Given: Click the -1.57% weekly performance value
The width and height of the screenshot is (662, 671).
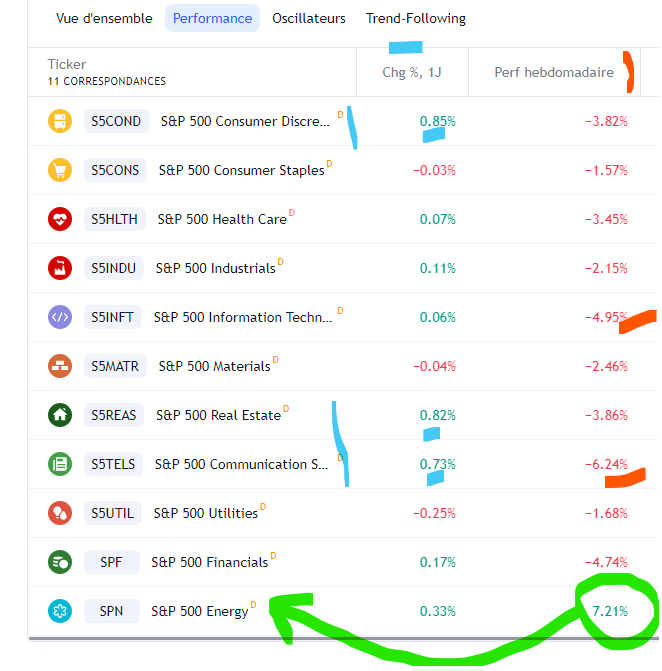Looking at the screenshot, I should pyautogui.click(x=606, y=170).
